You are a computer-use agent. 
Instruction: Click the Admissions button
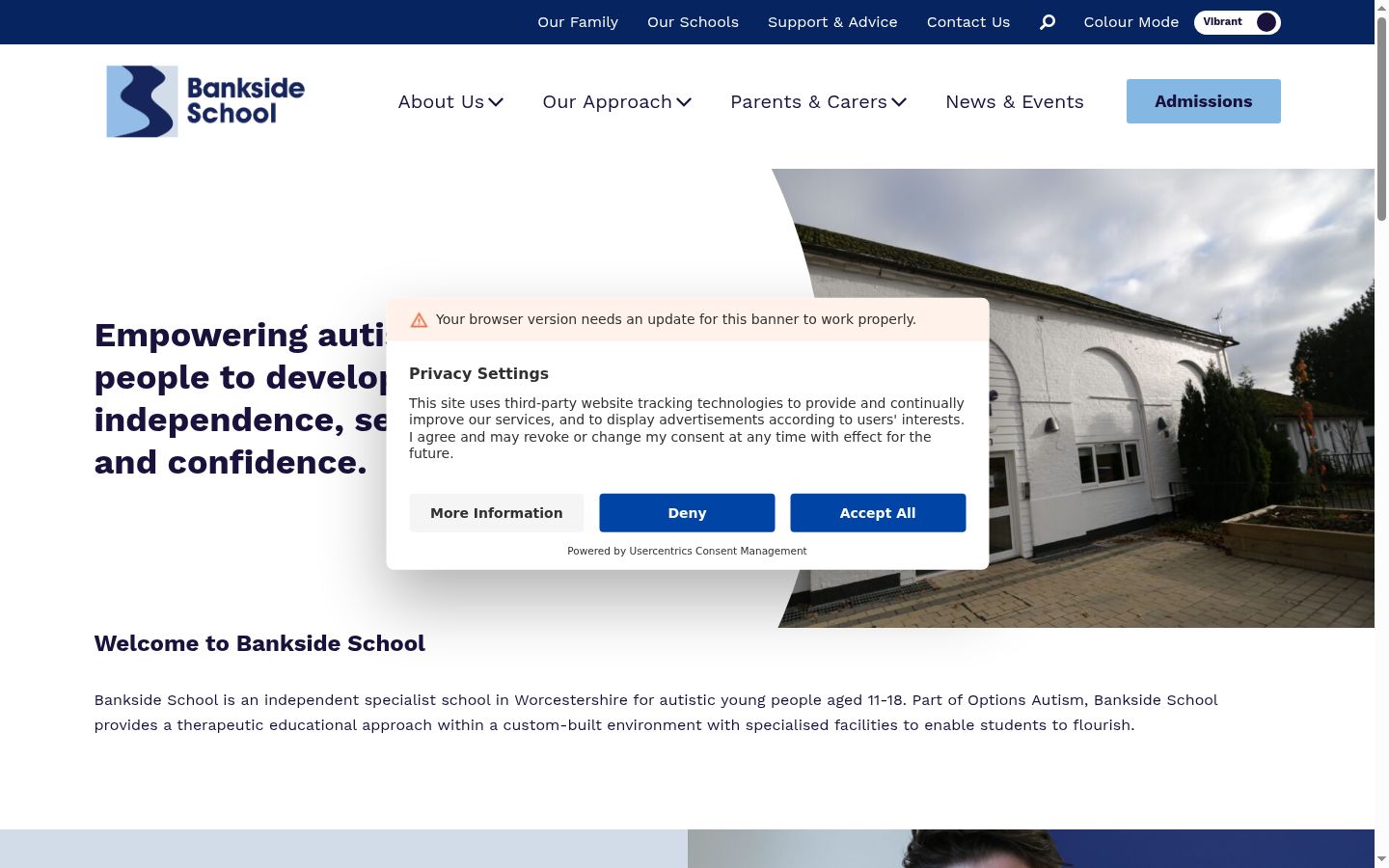click(1204, 101)
